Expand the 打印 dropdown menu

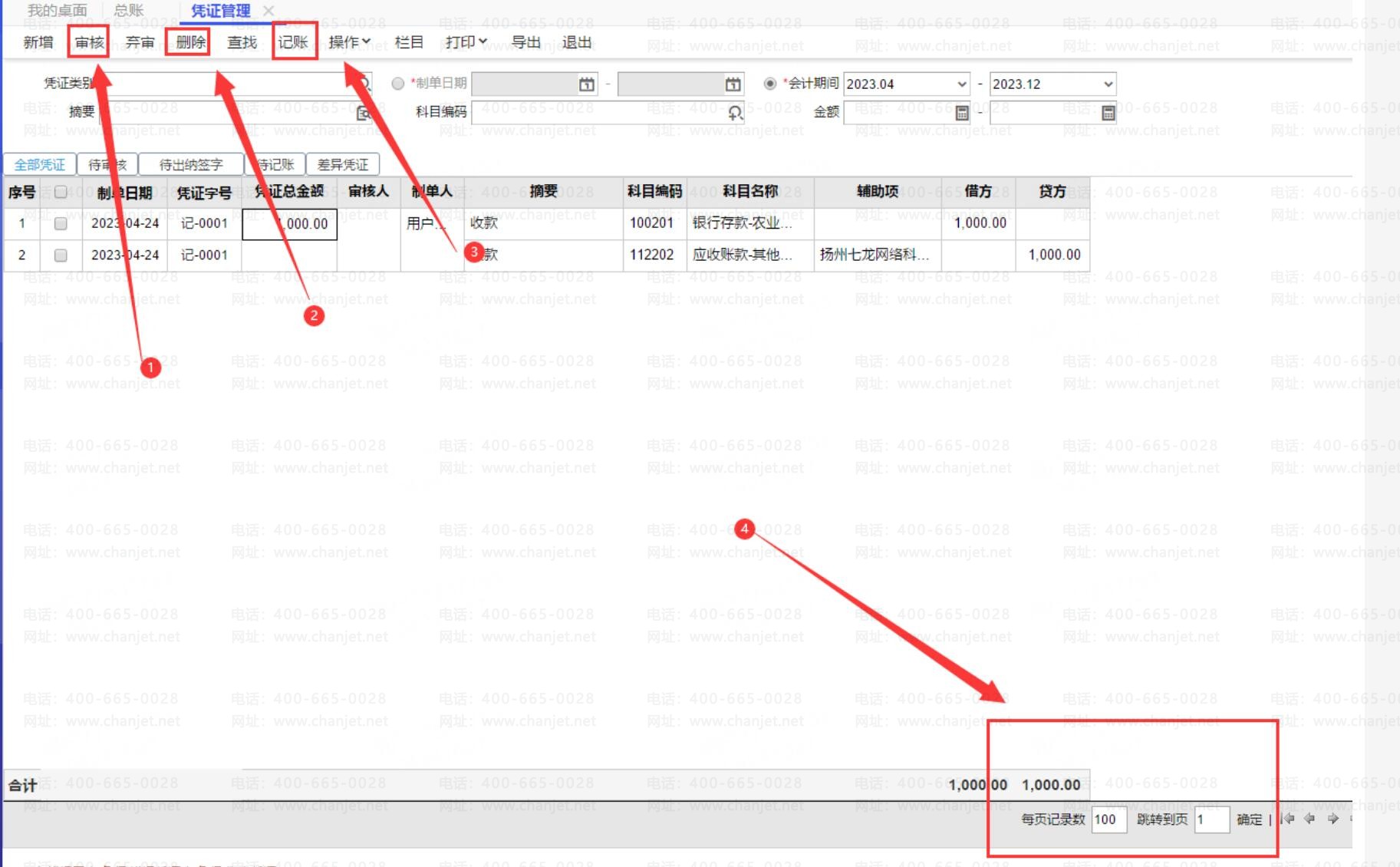466,42
